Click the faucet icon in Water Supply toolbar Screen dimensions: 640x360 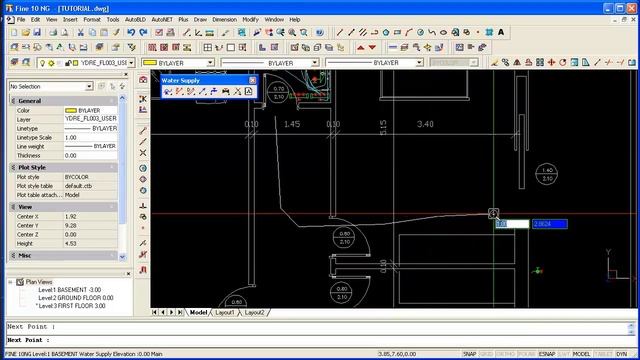(214, 91)
